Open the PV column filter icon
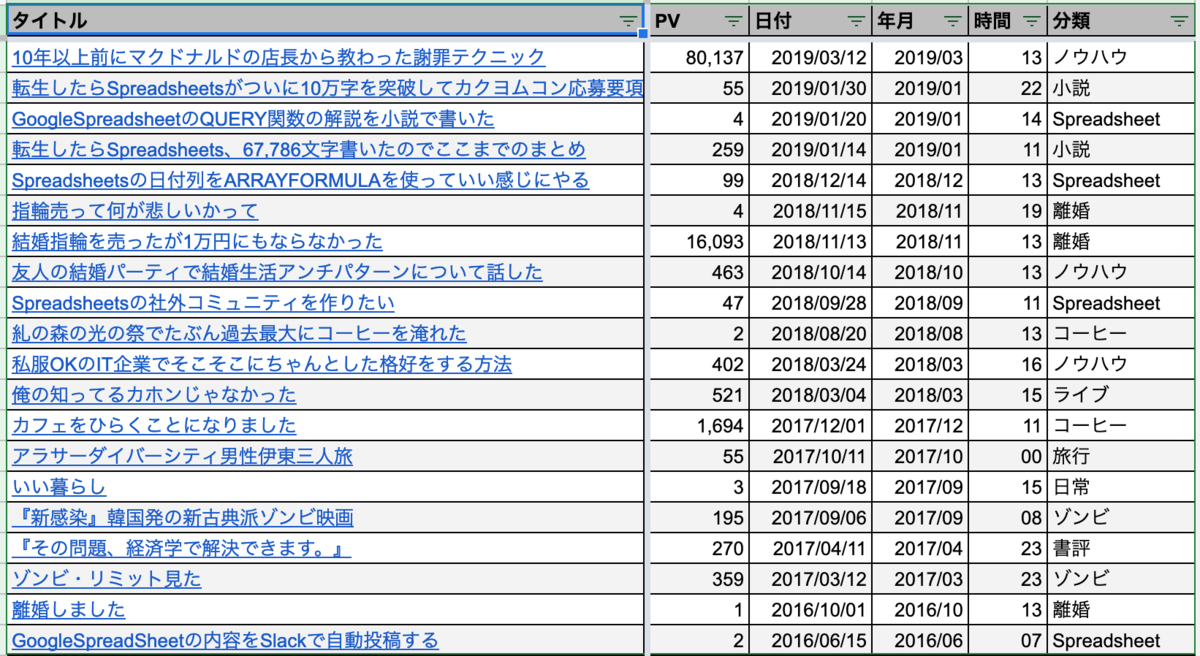This screenshot has width=1200, height=656. pyautogui.click(x=733, y=21)
